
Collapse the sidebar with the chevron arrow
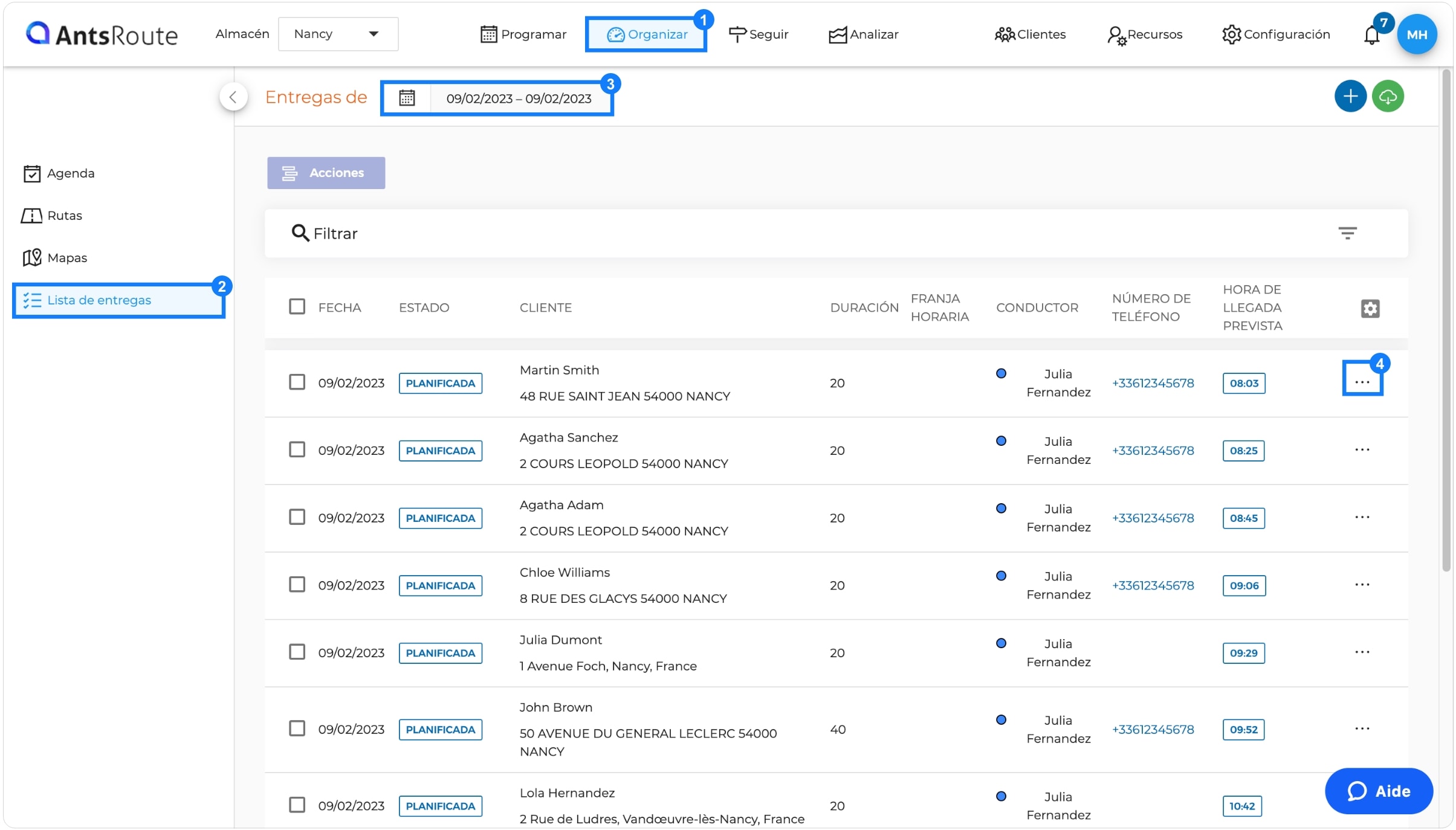233,97
